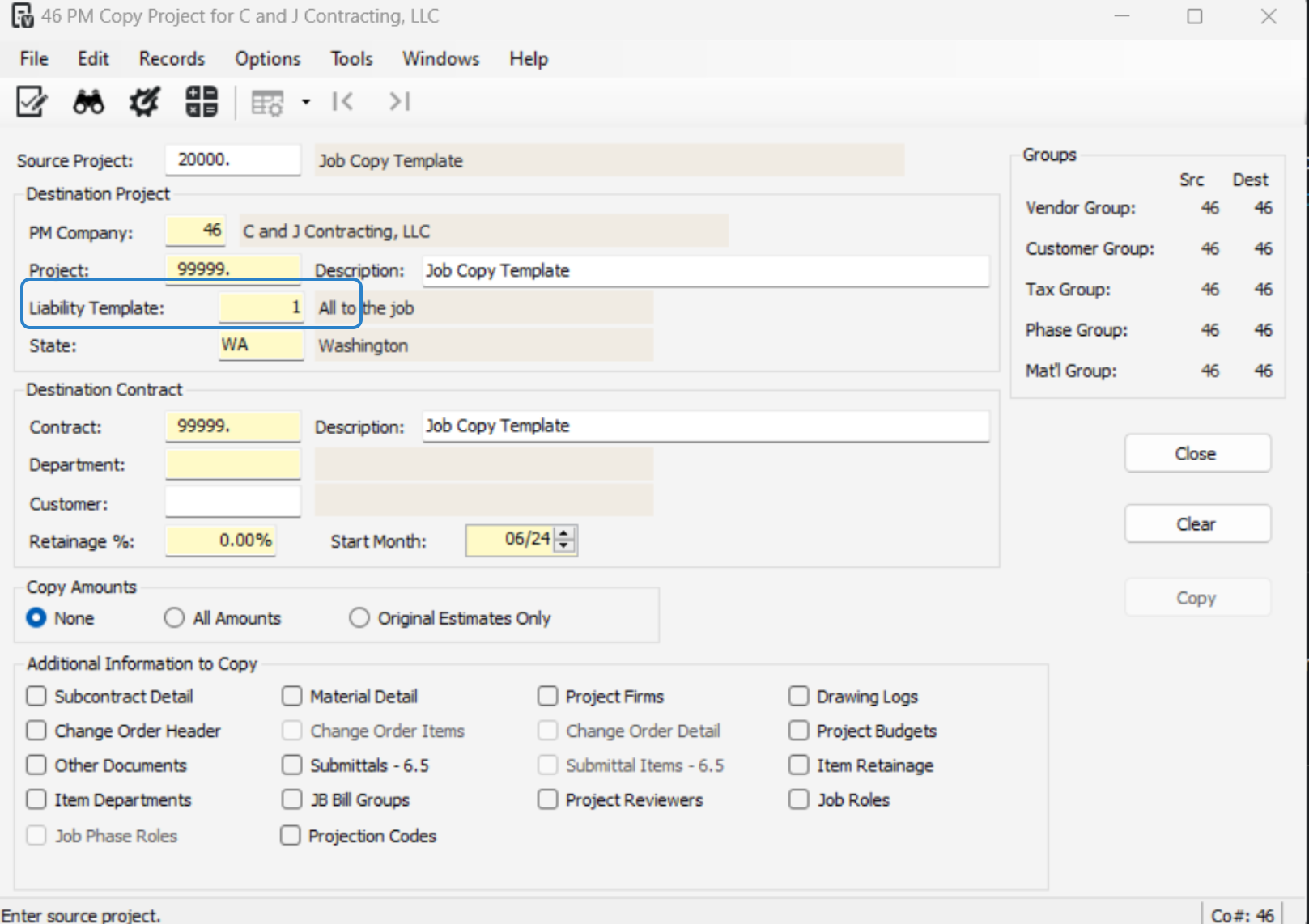
Task: Click the Liability Template field
Action: 261,308
